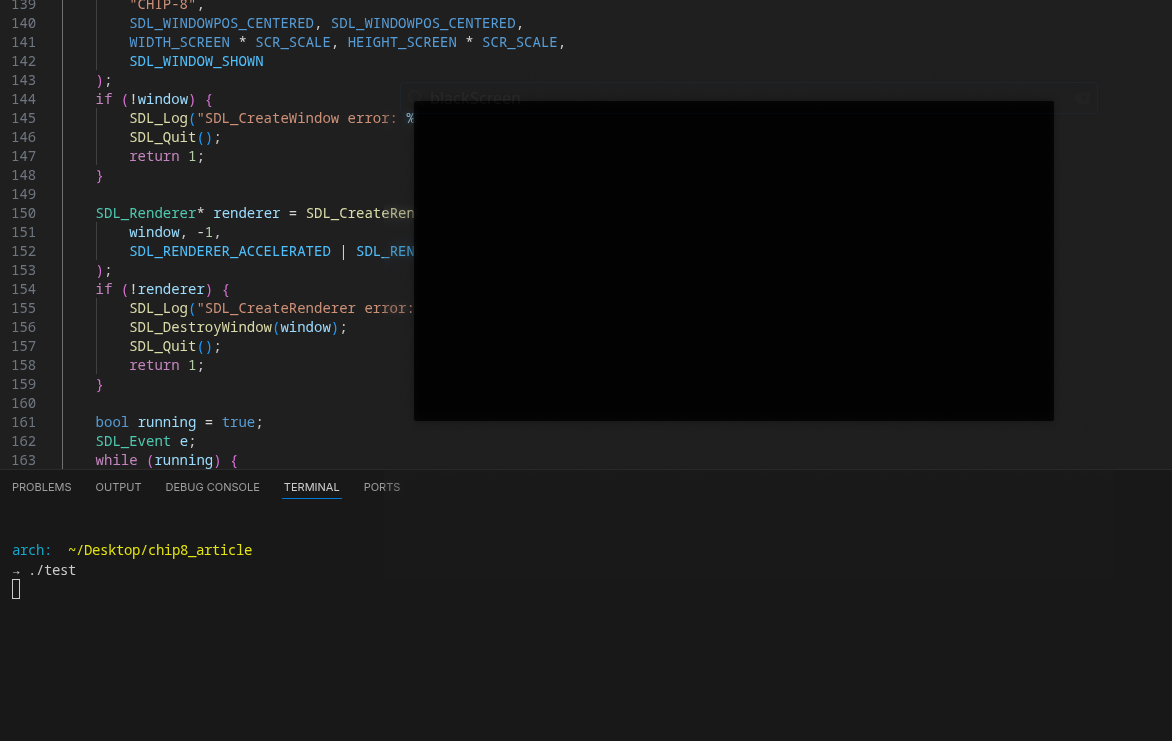Click the first SDL_WINDOWPOS_CENTERED on line 140
The height and width of the screenshot is (741, 1172).
tap(221, 23)
